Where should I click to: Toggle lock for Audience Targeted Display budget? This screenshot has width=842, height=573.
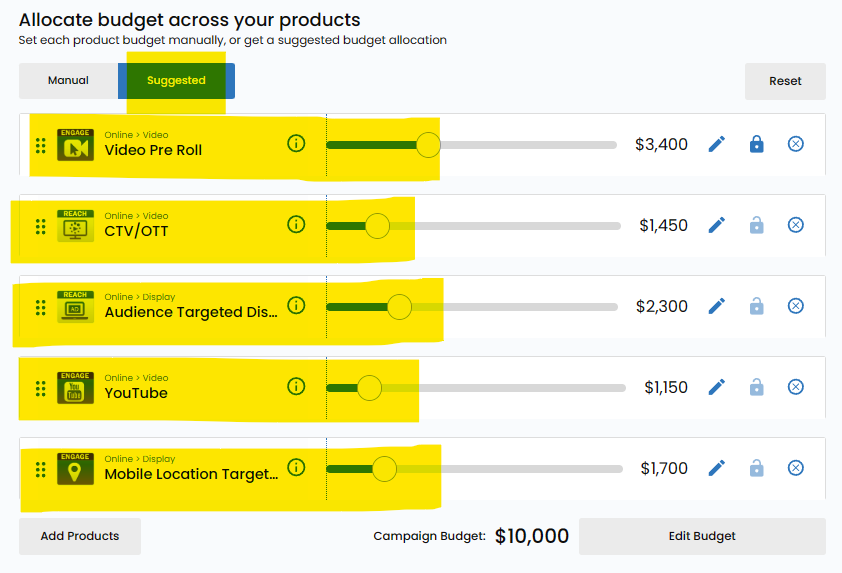pos(756,306)
